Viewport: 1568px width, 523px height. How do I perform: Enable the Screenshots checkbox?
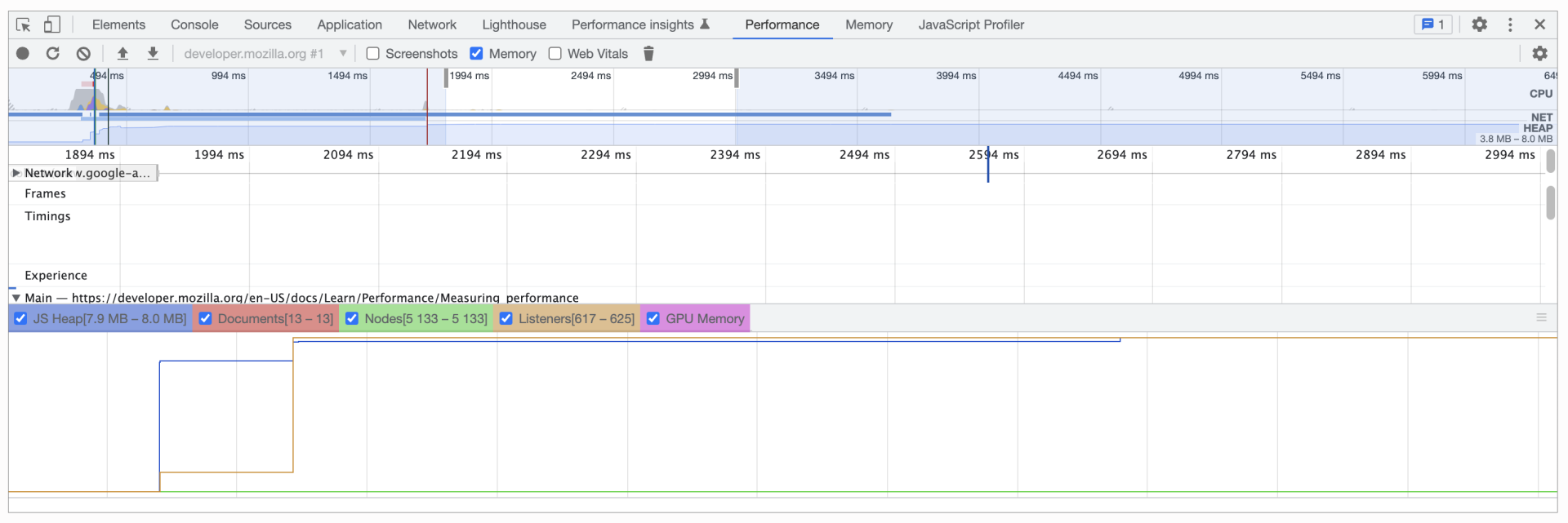pos(373,54)
